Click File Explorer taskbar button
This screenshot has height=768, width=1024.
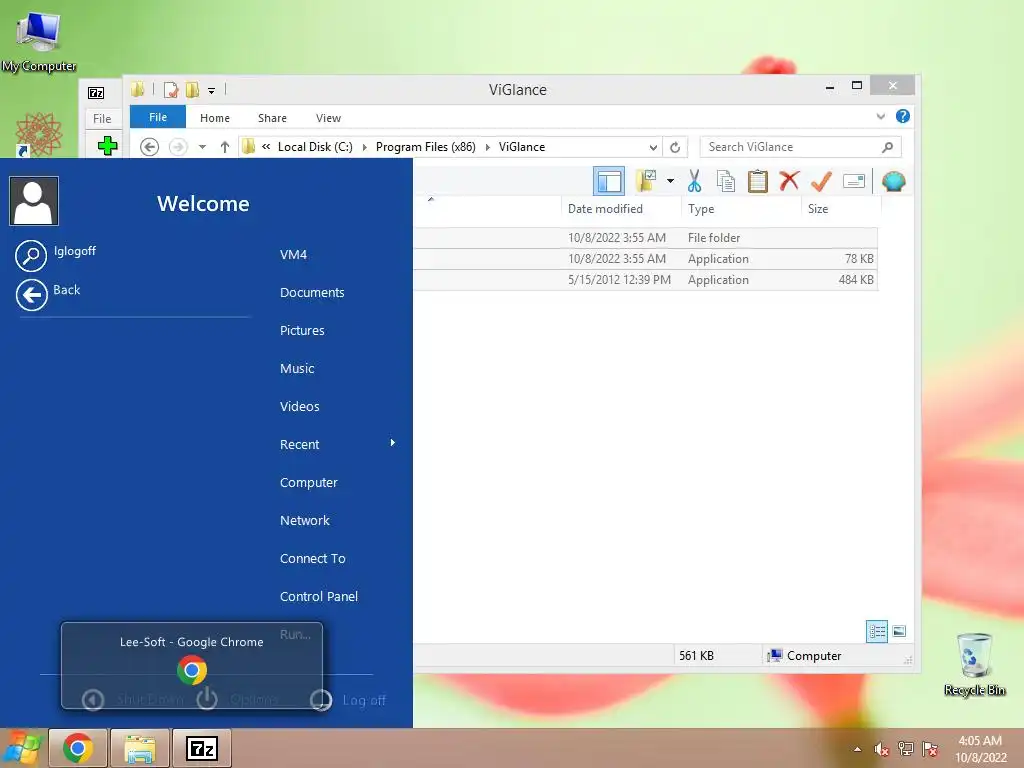point(140,748)
